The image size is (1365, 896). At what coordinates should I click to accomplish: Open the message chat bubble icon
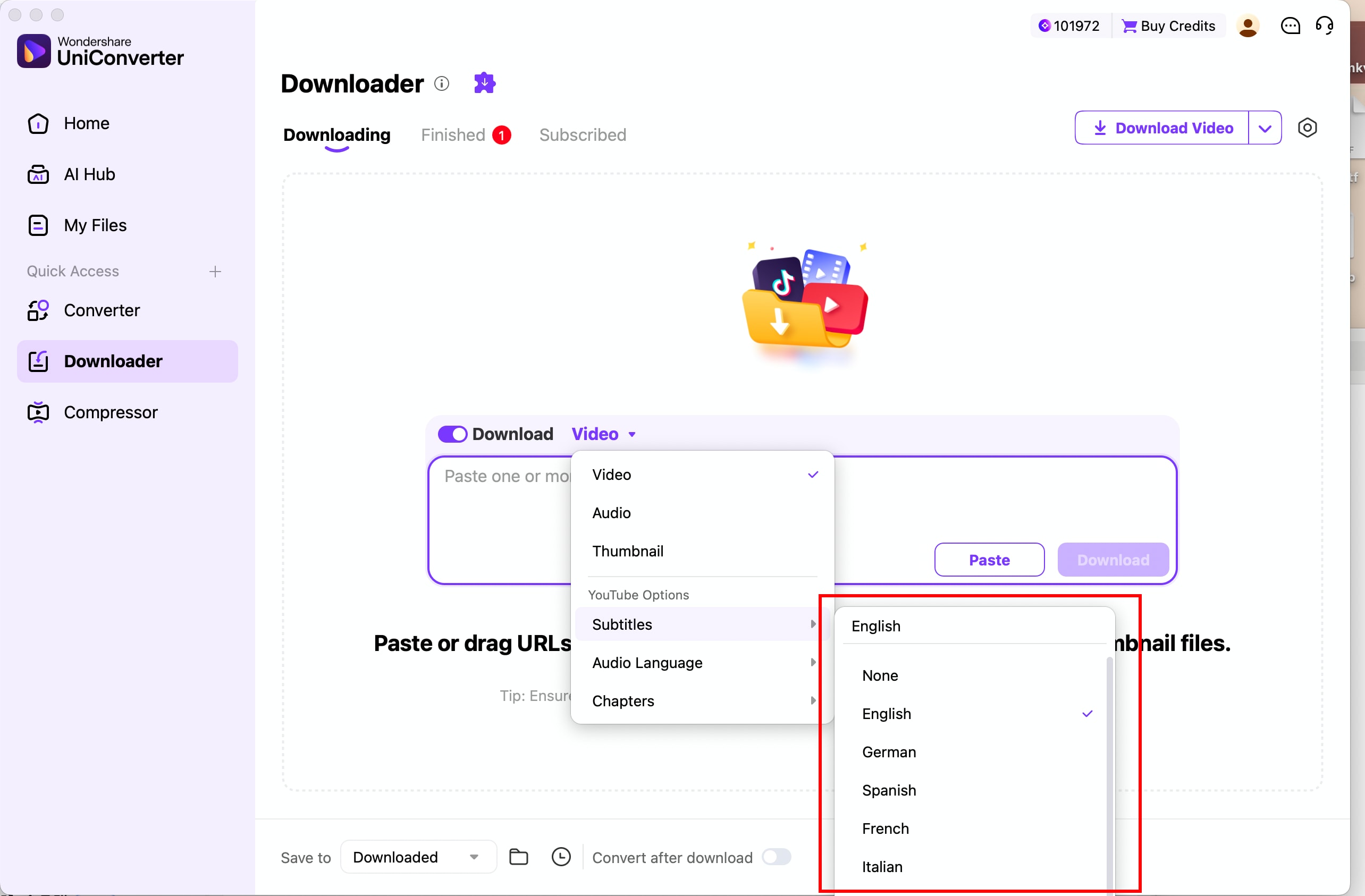[x=1291, y=26]
